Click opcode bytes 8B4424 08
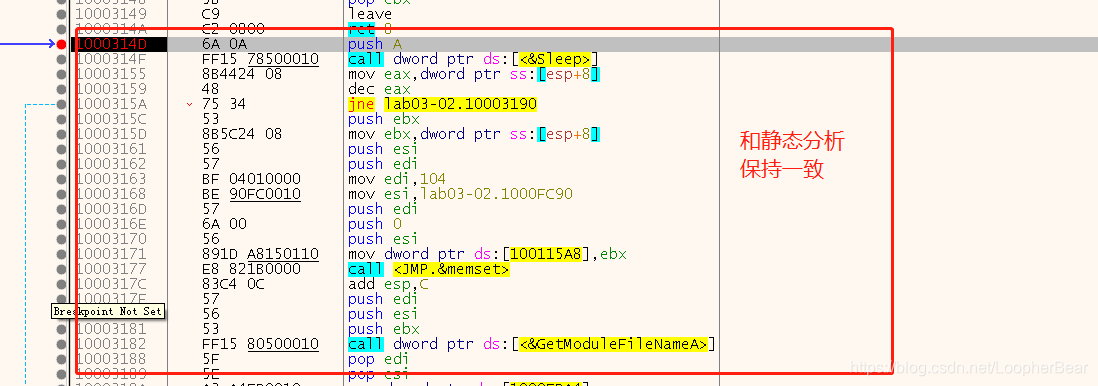 point(242,74)
